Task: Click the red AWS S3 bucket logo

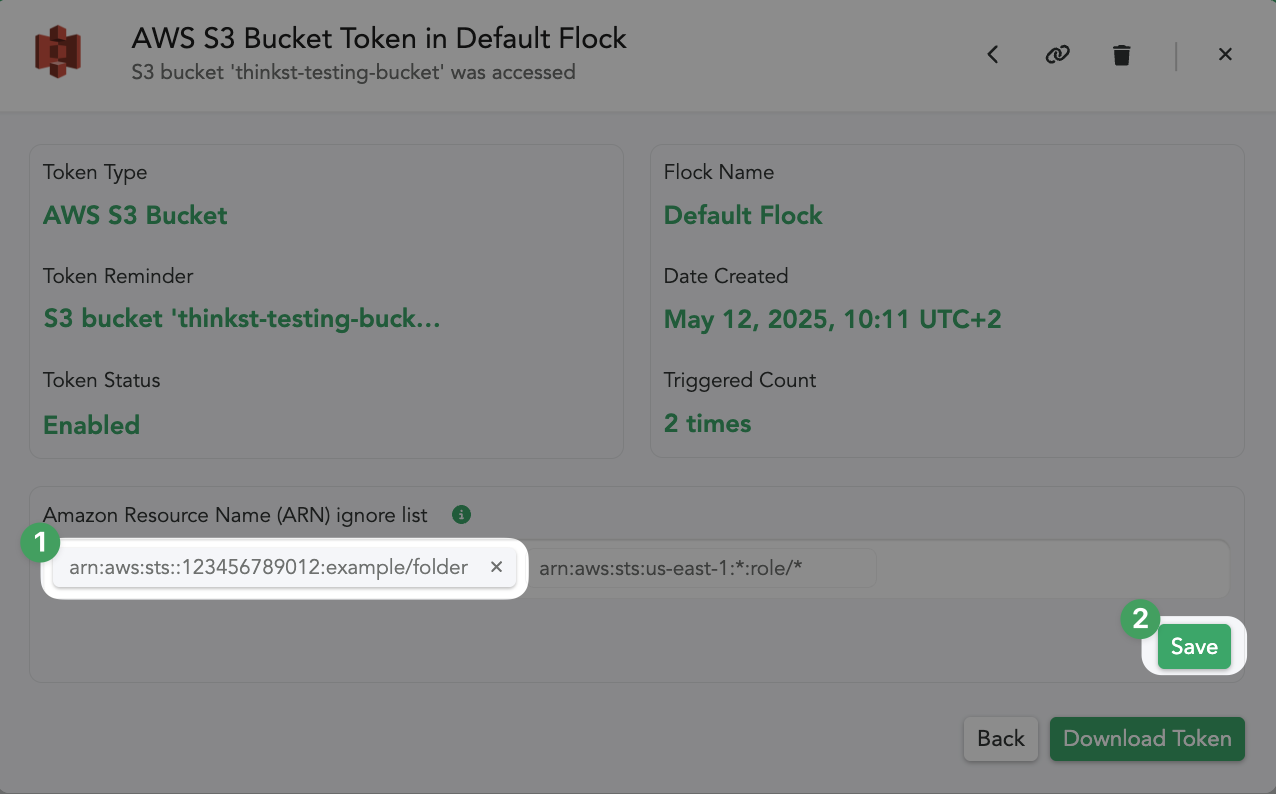Action: (58, 52)
